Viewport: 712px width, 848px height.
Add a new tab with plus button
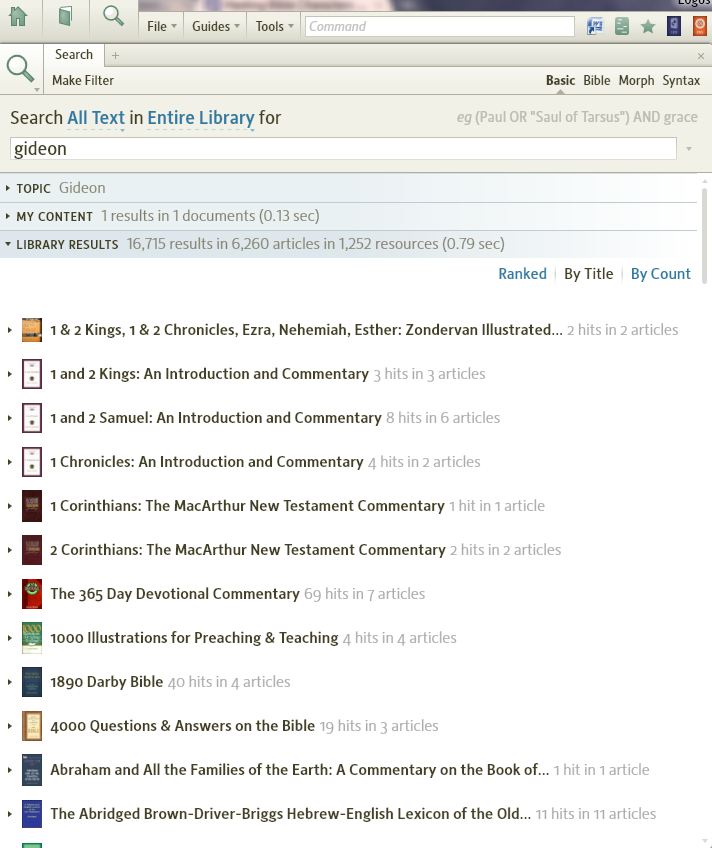[115, 55]
